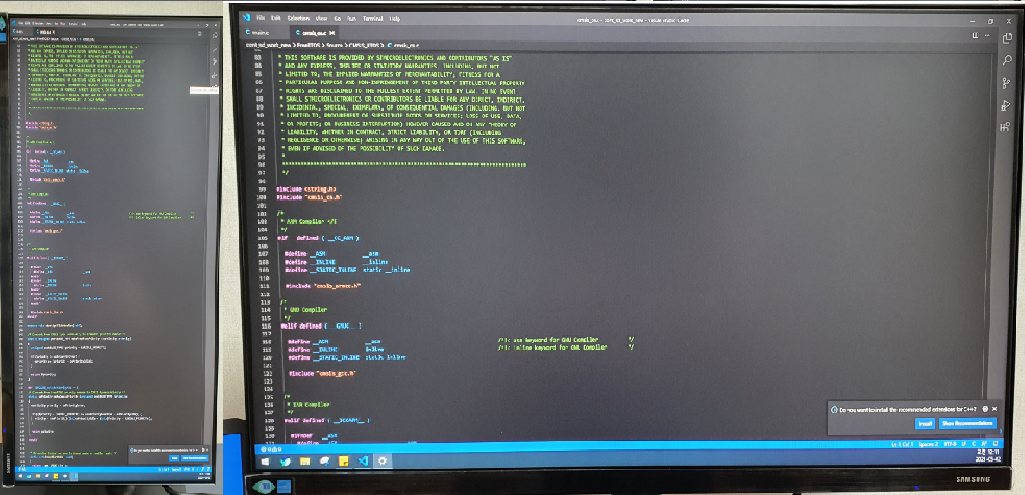Open File Explorer from the right monitor's taskbar
1025x495 pixels.
click(305, 462)
